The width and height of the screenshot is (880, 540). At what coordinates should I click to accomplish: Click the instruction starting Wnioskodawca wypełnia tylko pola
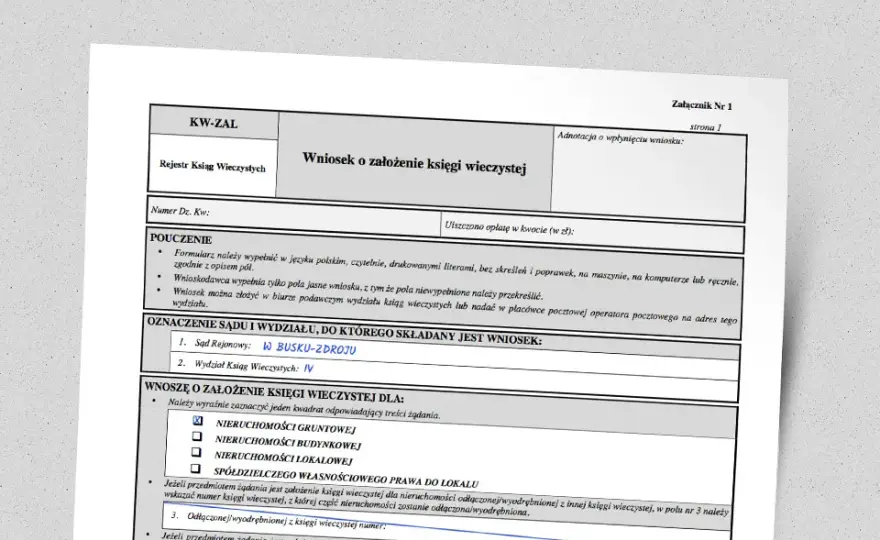pyautogui.click(x=358, y=287)
